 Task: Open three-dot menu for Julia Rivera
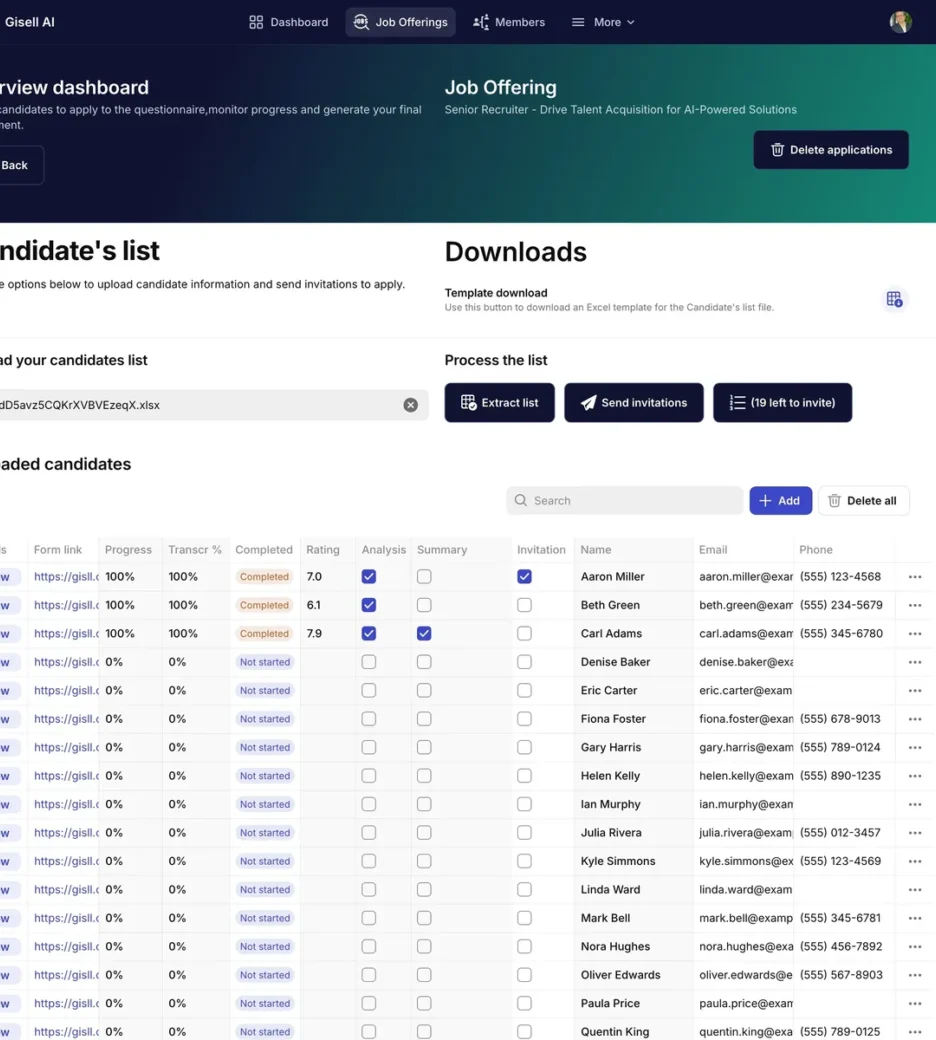click(914, 833)
